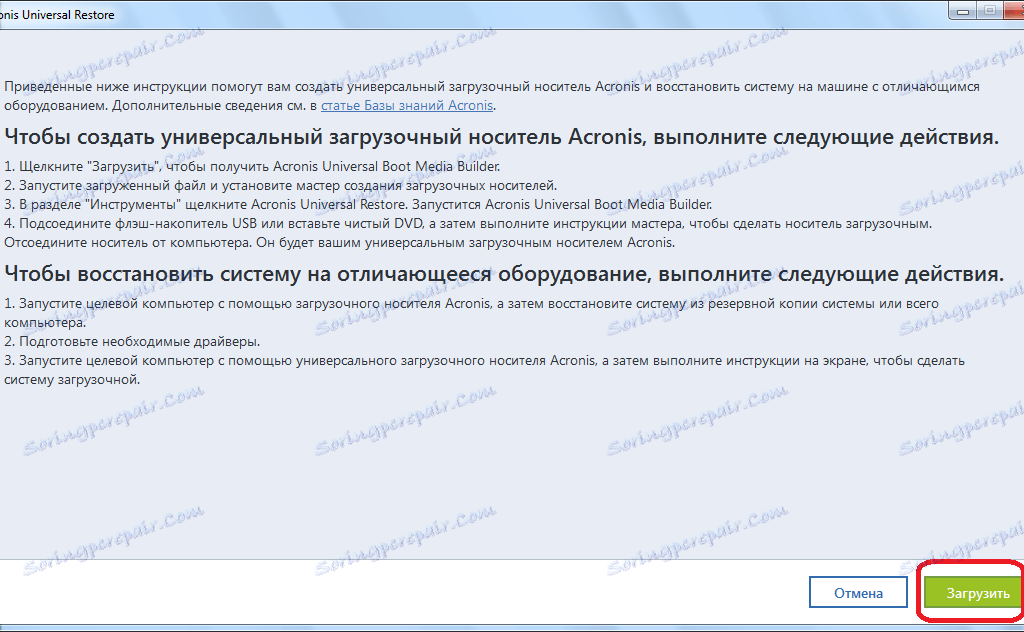Image resolution: width=1024 pixels, height=632 pixels.
Task: Click step 2 Подготовьте необходимые драйверы
Action: 132,341
